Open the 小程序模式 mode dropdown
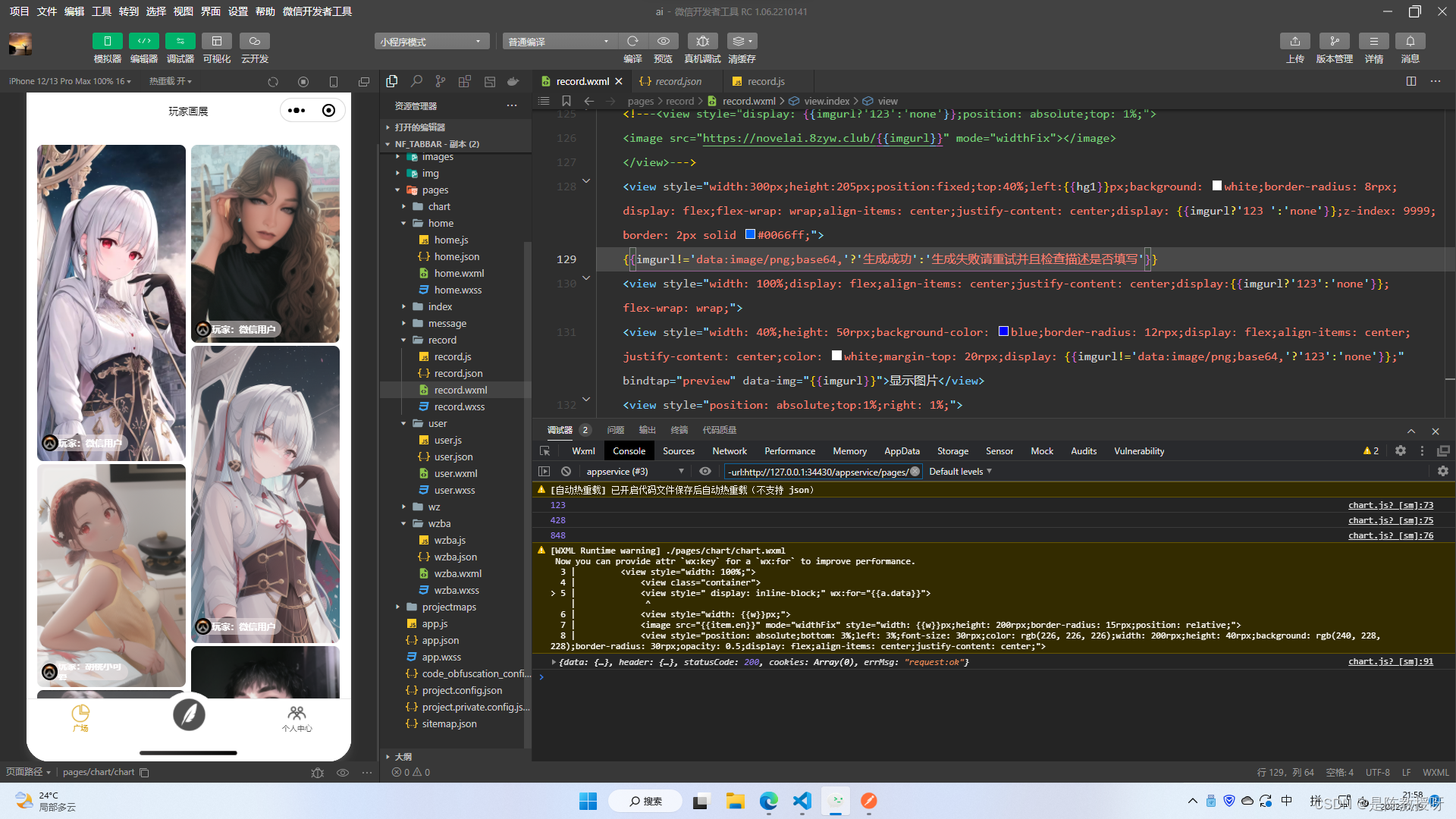The height and width of the screenshot is (819, 1456). click(x=431, y=40)
